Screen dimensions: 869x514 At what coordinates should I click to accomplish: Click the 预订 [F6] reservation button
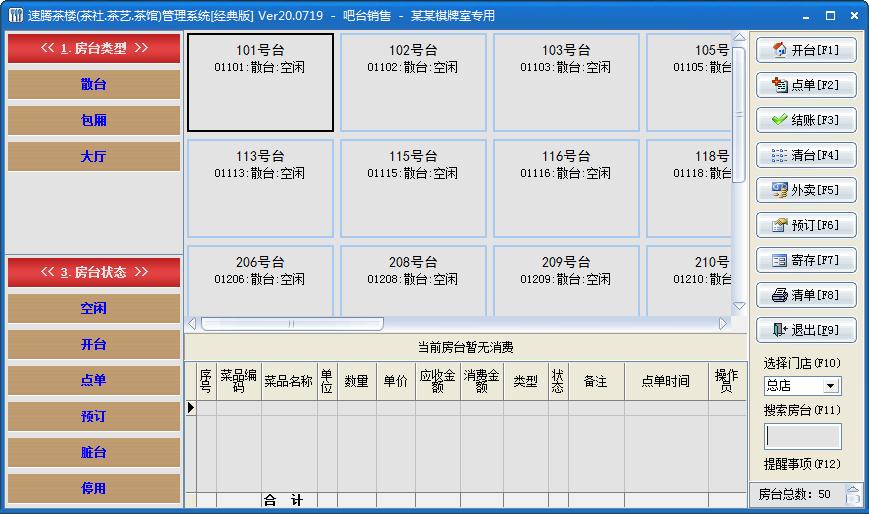805,225
